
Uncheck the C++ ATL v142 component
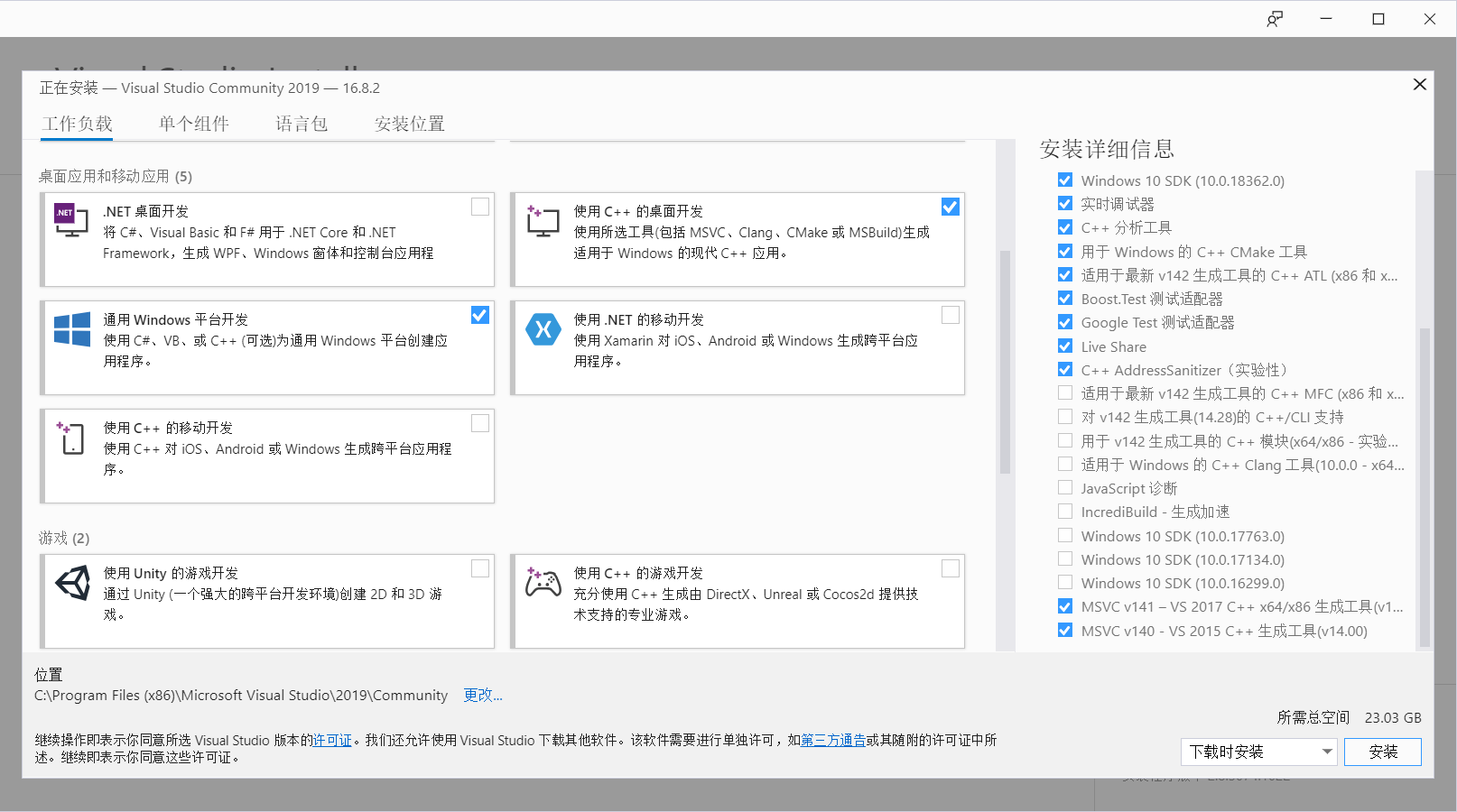[x=1065, y=274]
